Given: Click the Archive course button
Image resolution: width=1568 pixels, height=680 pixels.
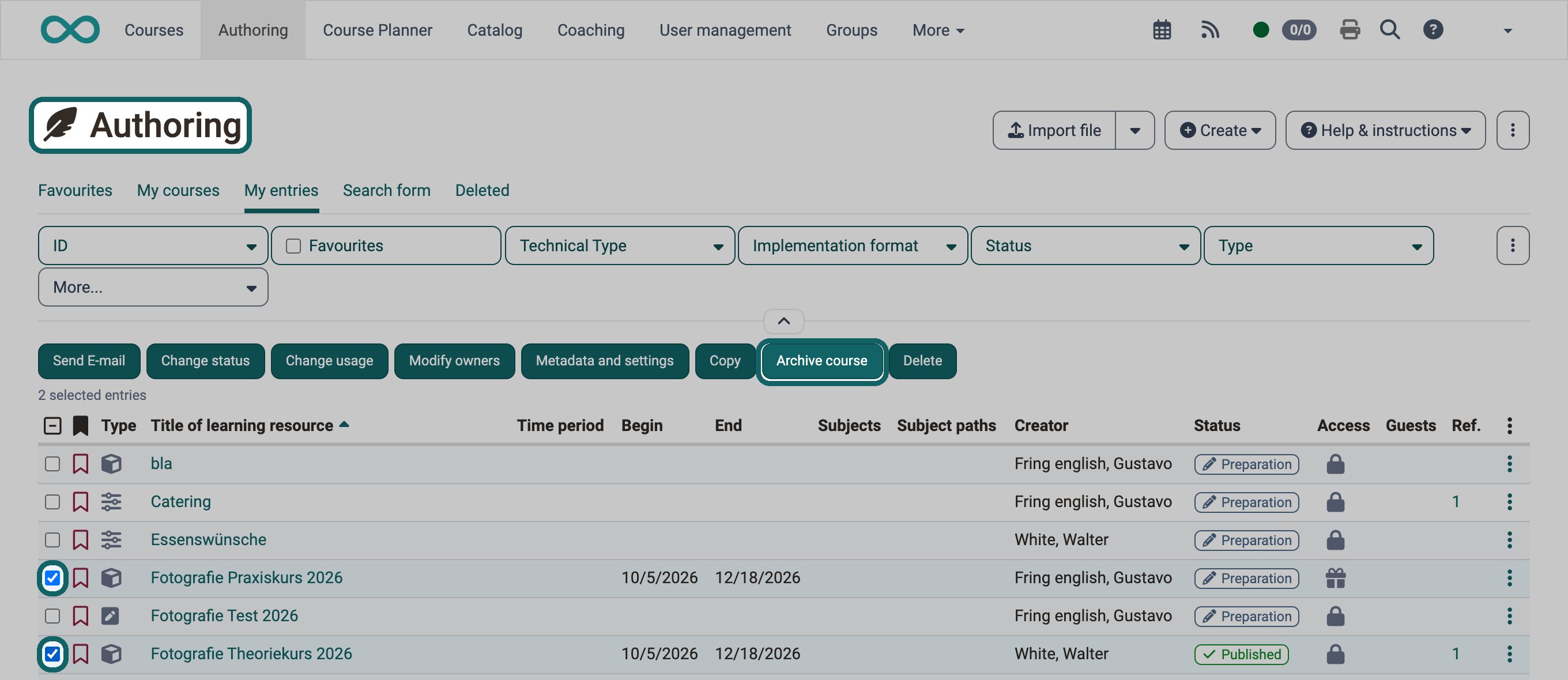Looking at the screenshot, I should pos(821,361).
